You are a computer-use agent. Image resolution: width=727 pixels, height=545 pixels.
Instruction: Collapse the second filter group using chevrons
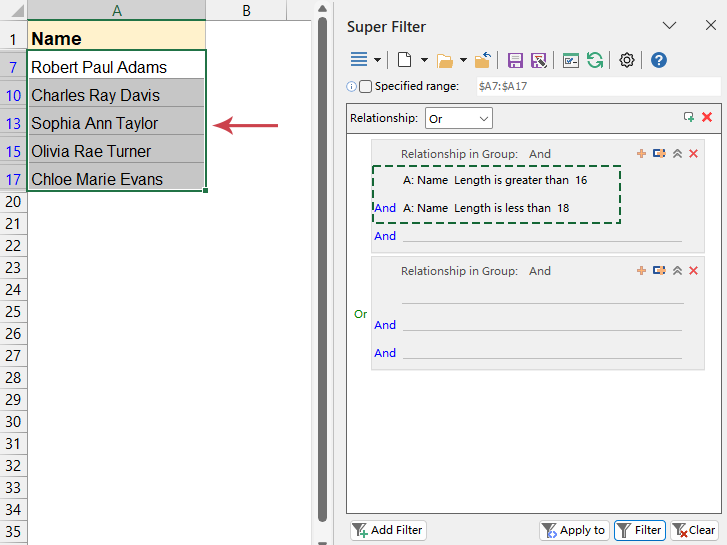[677, 271]
